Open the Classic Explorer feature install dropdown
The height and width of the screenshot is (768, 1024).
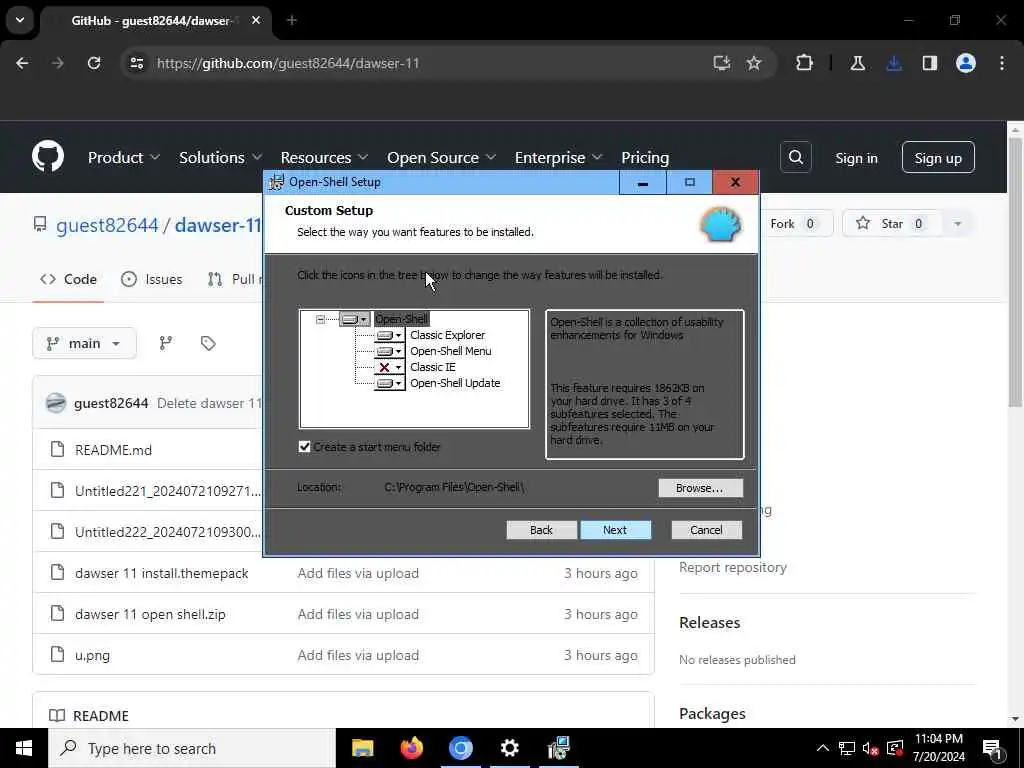[389, 335]
